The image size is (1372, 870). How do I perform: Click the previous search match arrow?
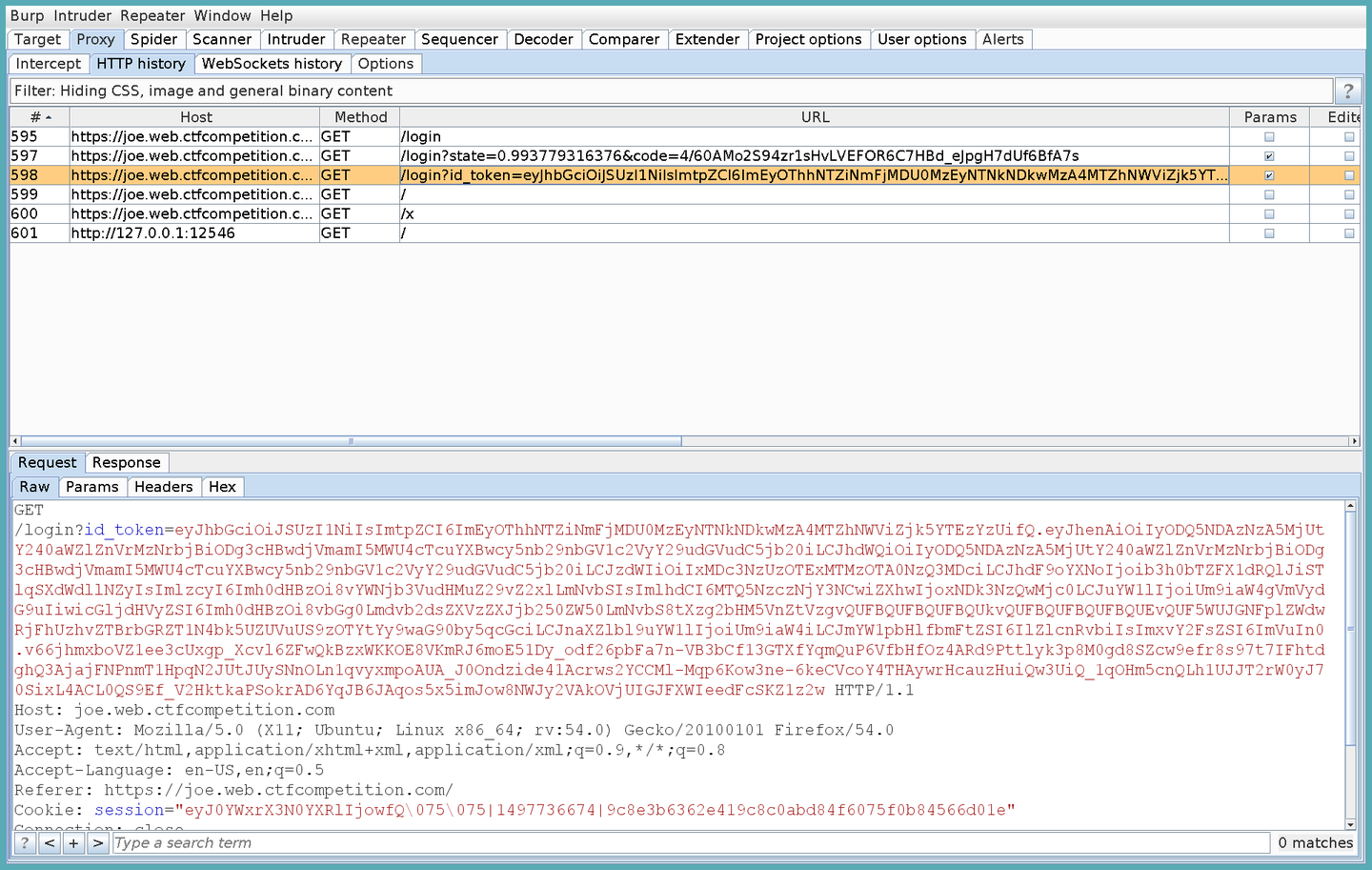click(x=49, y=842)
